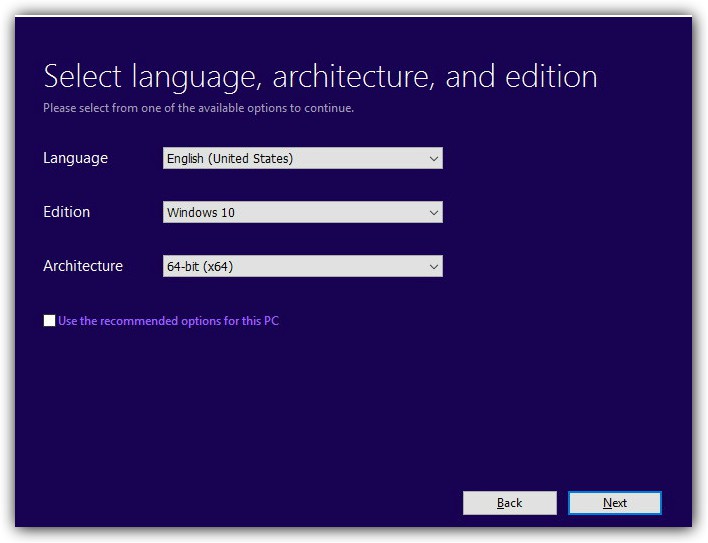Click the Windows 10 edition value
This screenshot has height=543, width=708.
click(x=201, y=212)
